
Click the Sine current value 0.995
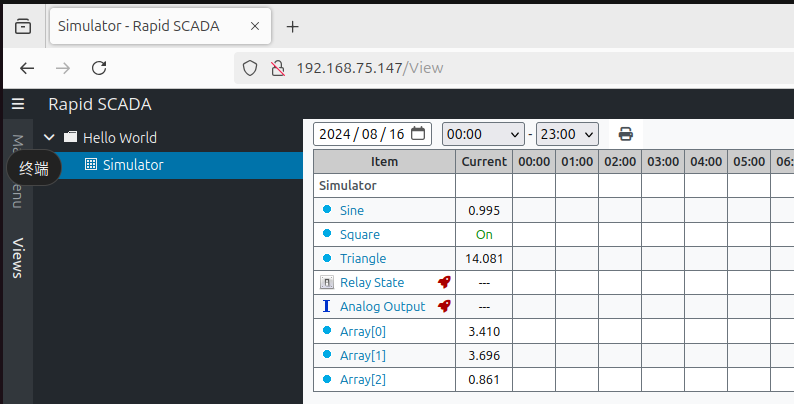pos(484,211)
